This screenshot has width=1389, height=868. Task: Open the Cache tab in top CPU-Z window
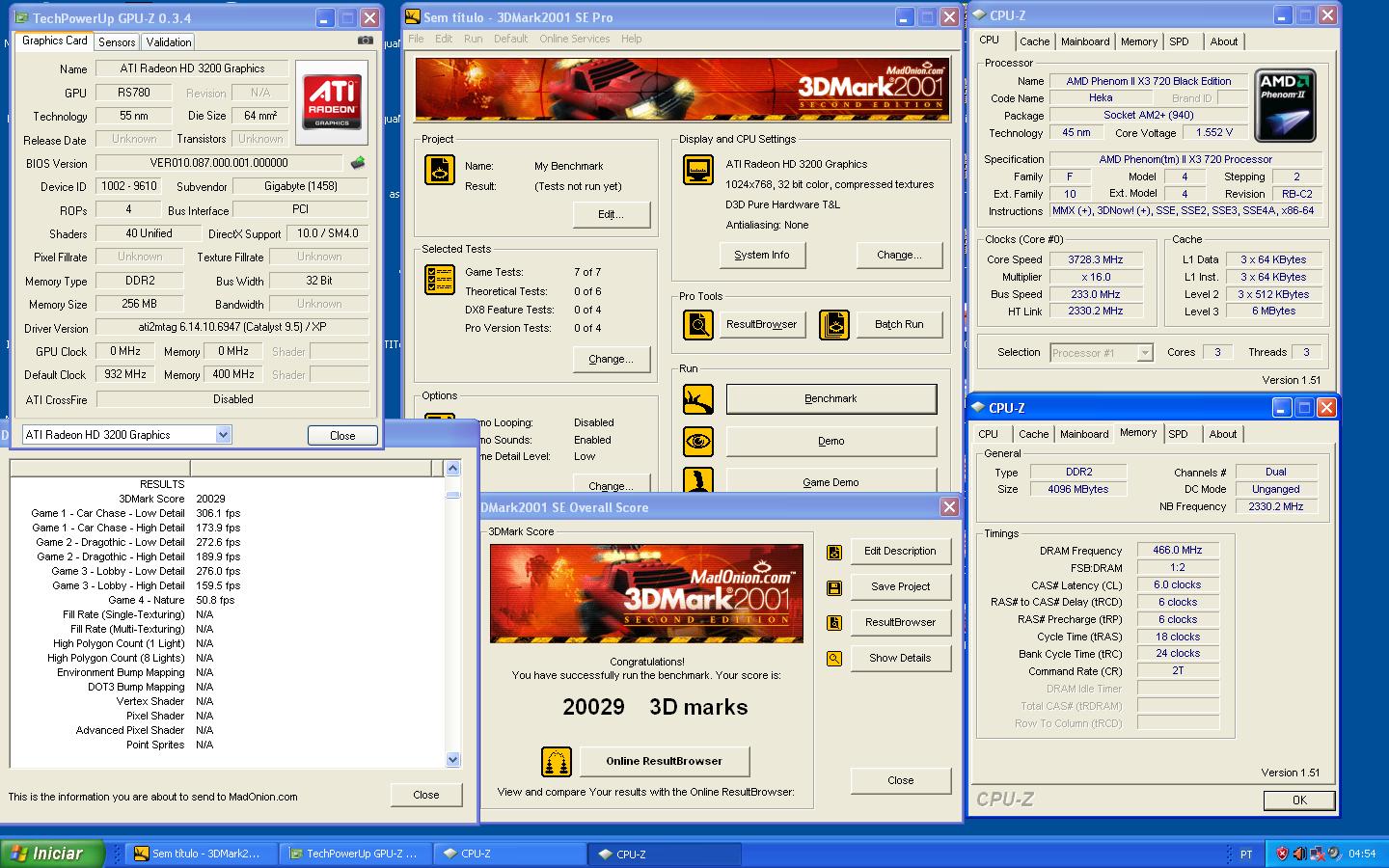pos(1035,41)
